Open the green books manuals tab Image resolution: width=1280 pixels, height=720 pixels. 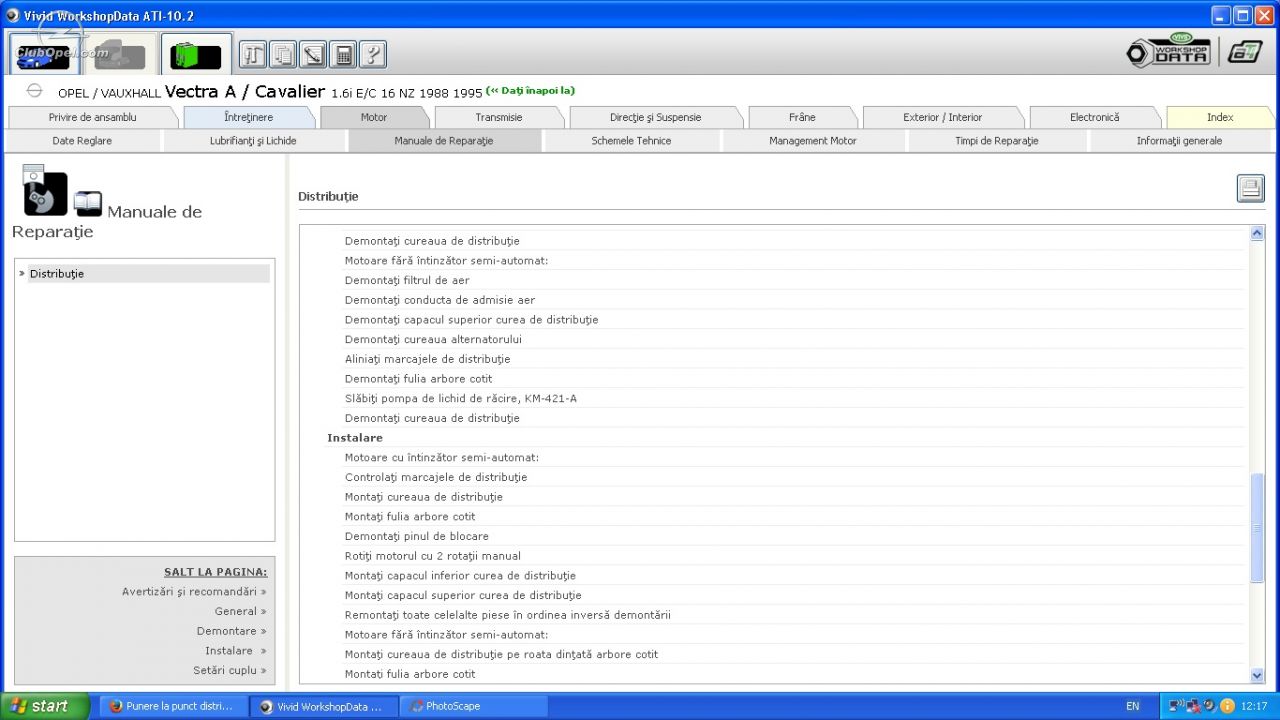[x=196, y=54]
